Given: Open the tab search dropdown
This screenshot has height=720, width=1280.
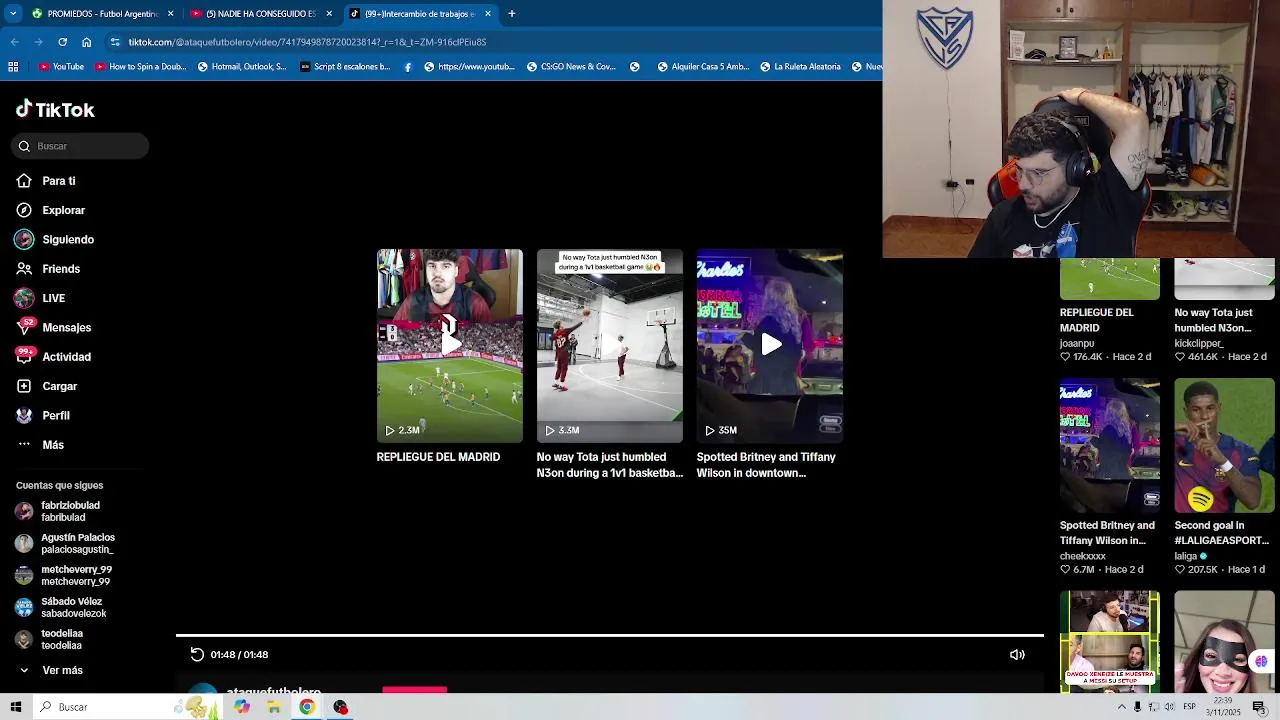Looking at the screenshot, I should click(12, 14).
